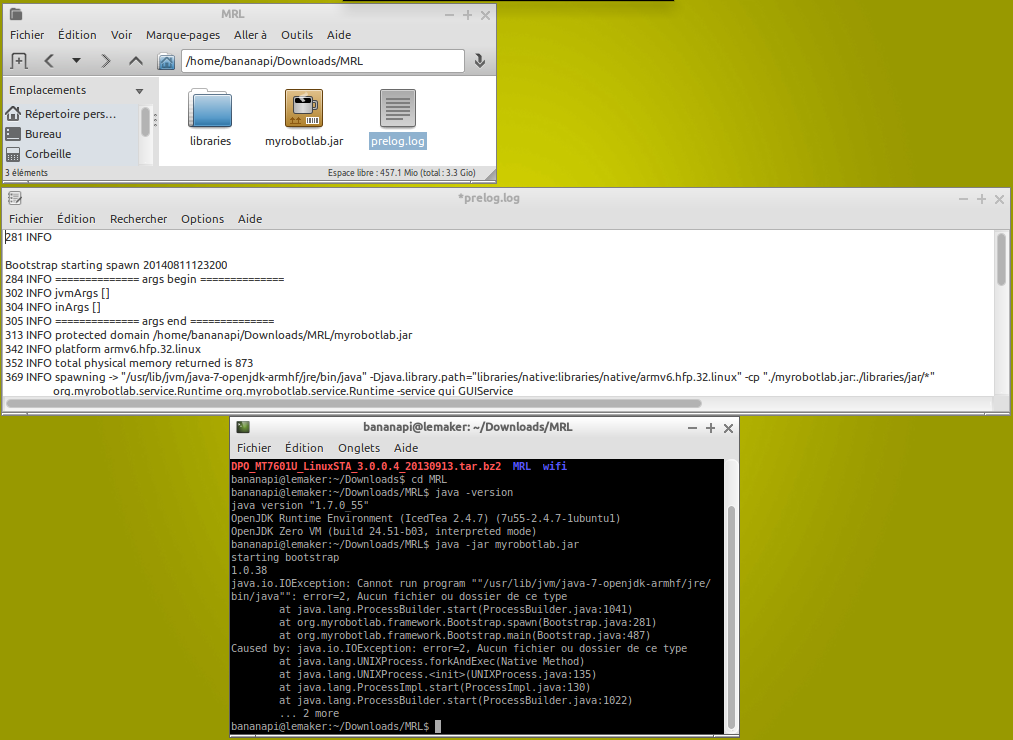The width and height of the screenshot is (1013, 740).
Task: Open Répertoire pers… in the sidebar
Action: click(70, 114)
